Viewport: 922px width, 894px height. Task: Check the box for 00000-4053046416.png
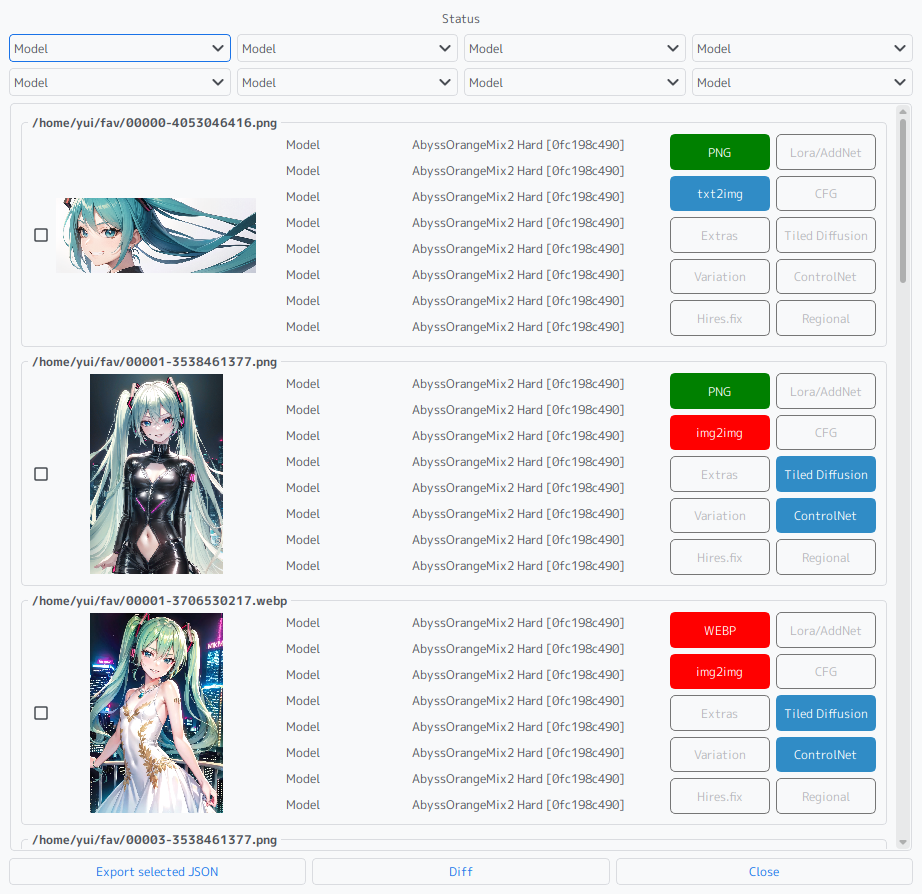click(x=41, y=235)
